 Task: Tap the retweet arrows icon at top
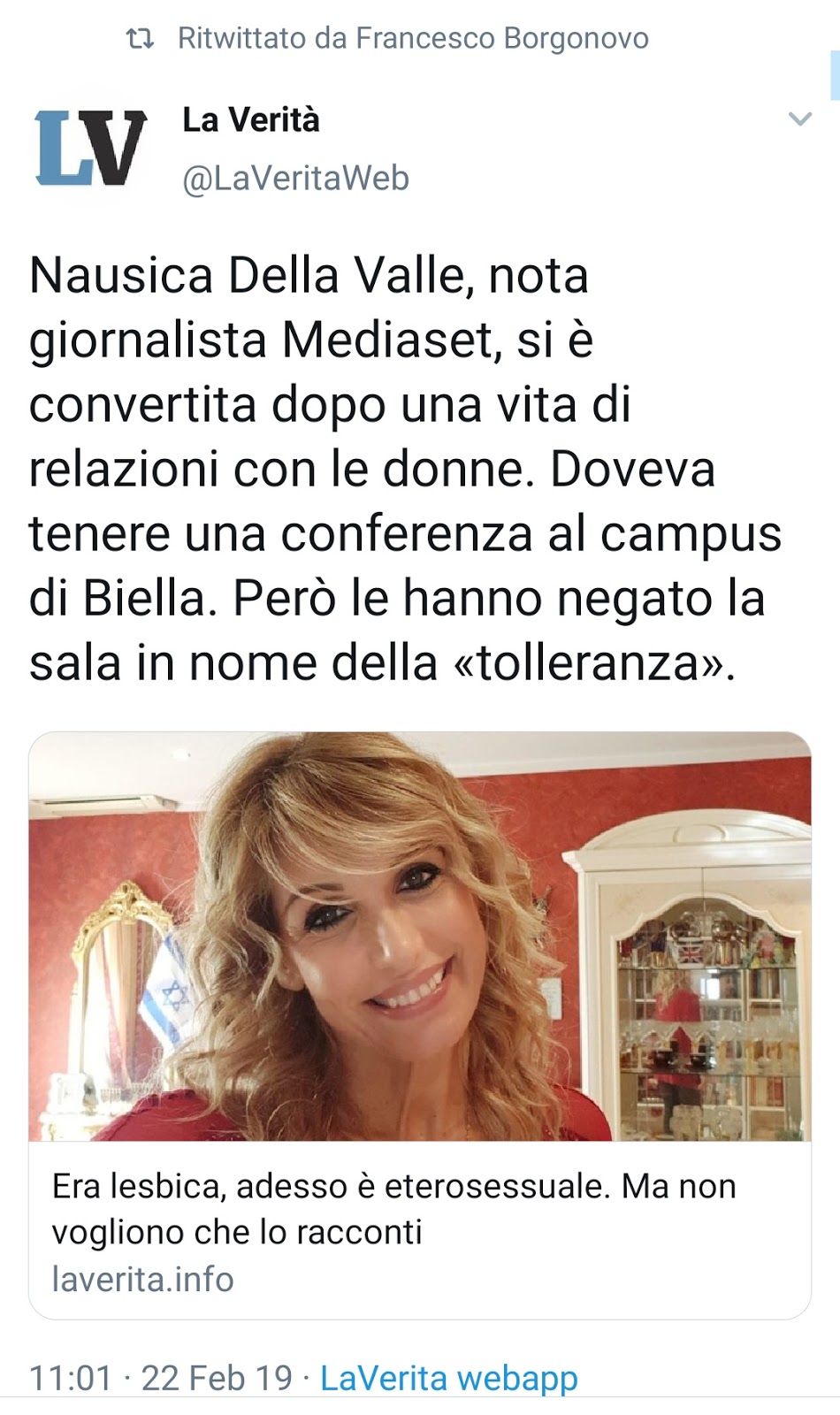[x=140, y=39]
